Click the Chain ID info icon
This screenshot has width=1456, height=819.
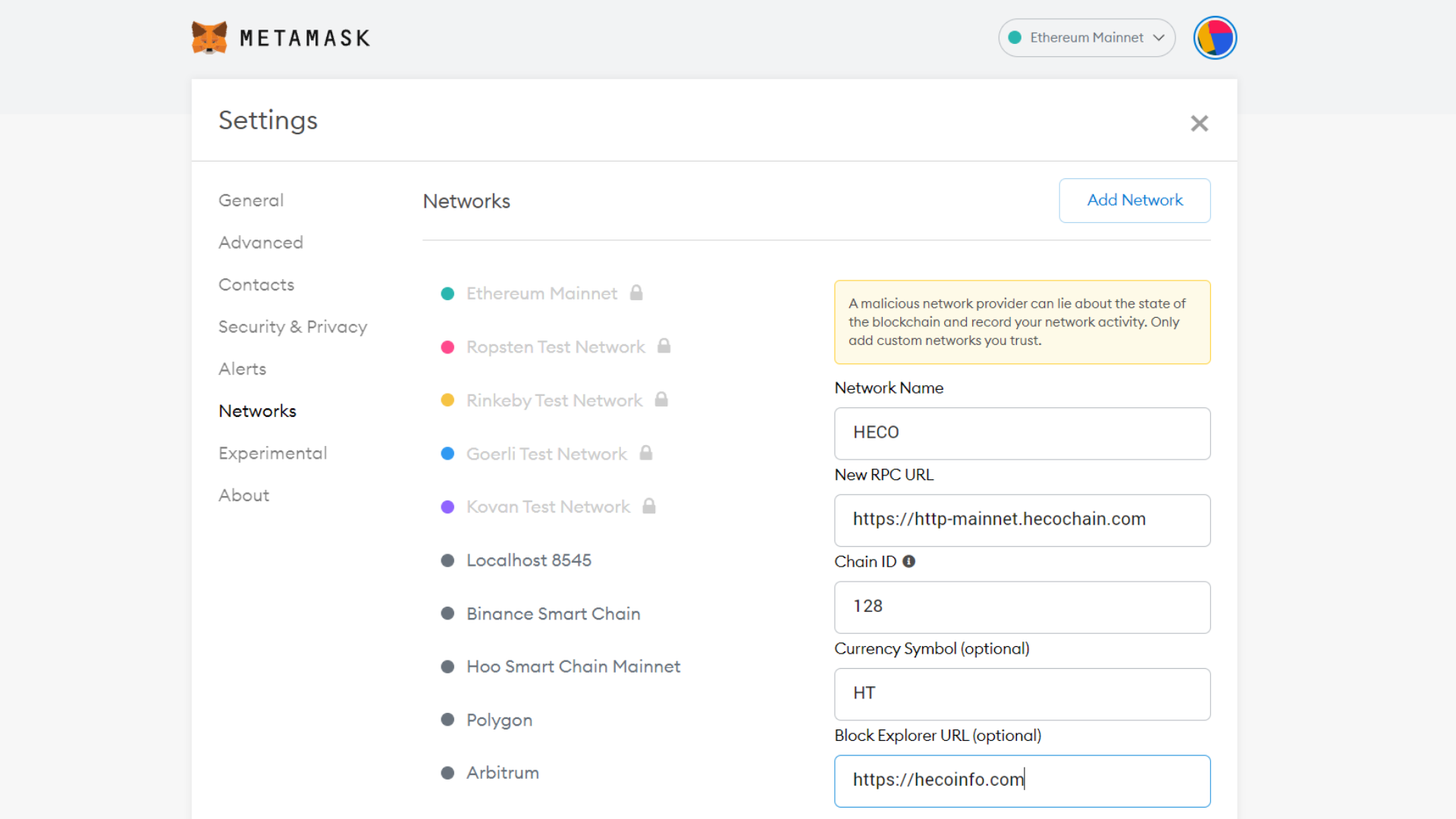click(908, 561)
